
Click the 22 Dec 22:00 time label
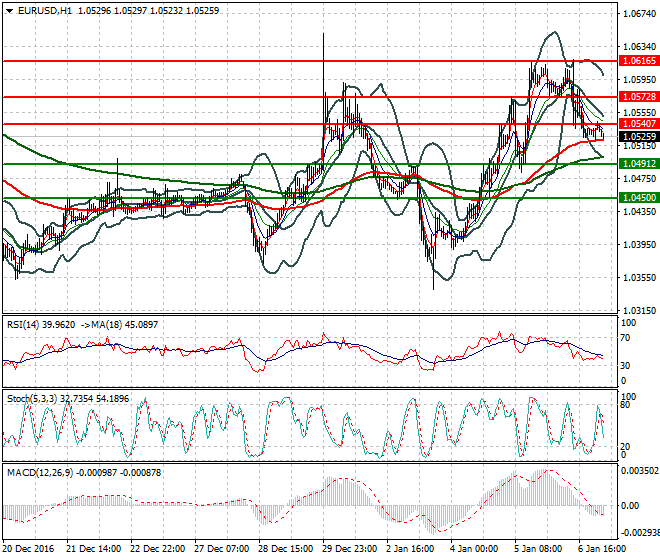tap(158, 549)
